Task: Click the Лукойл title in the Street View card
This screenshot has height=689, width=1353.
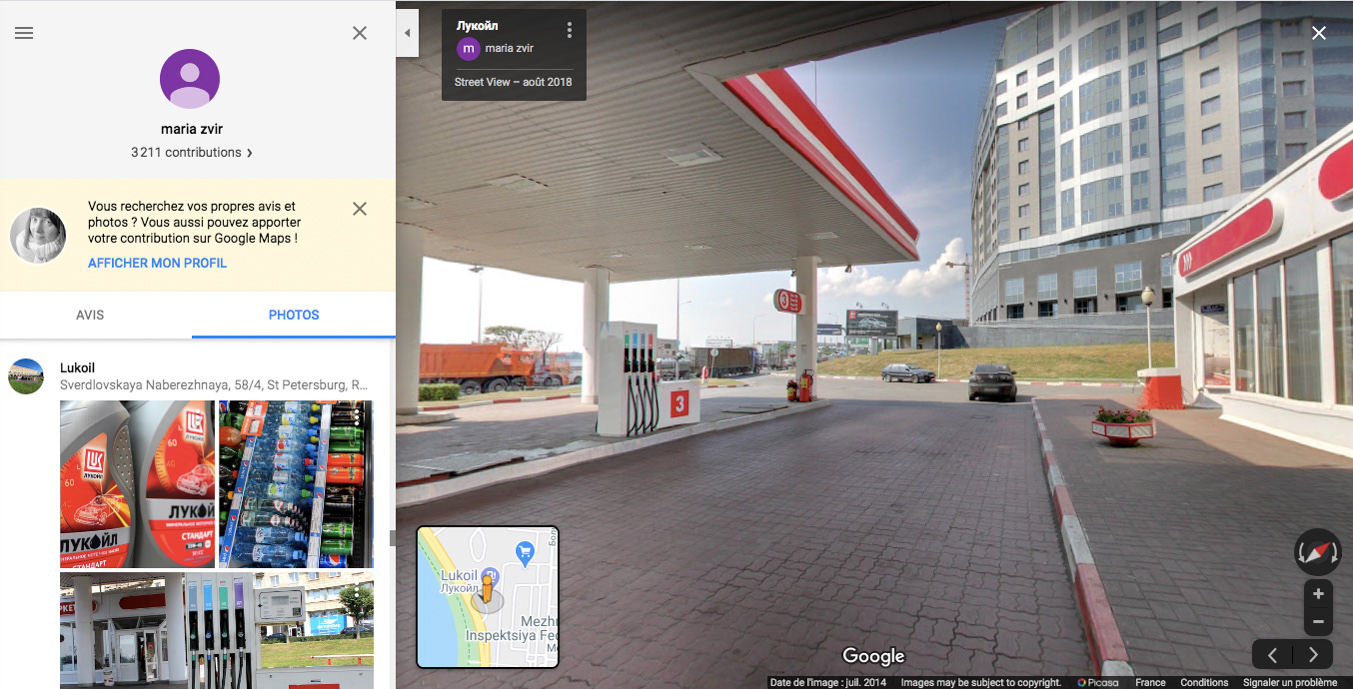Action: point(477,26)
